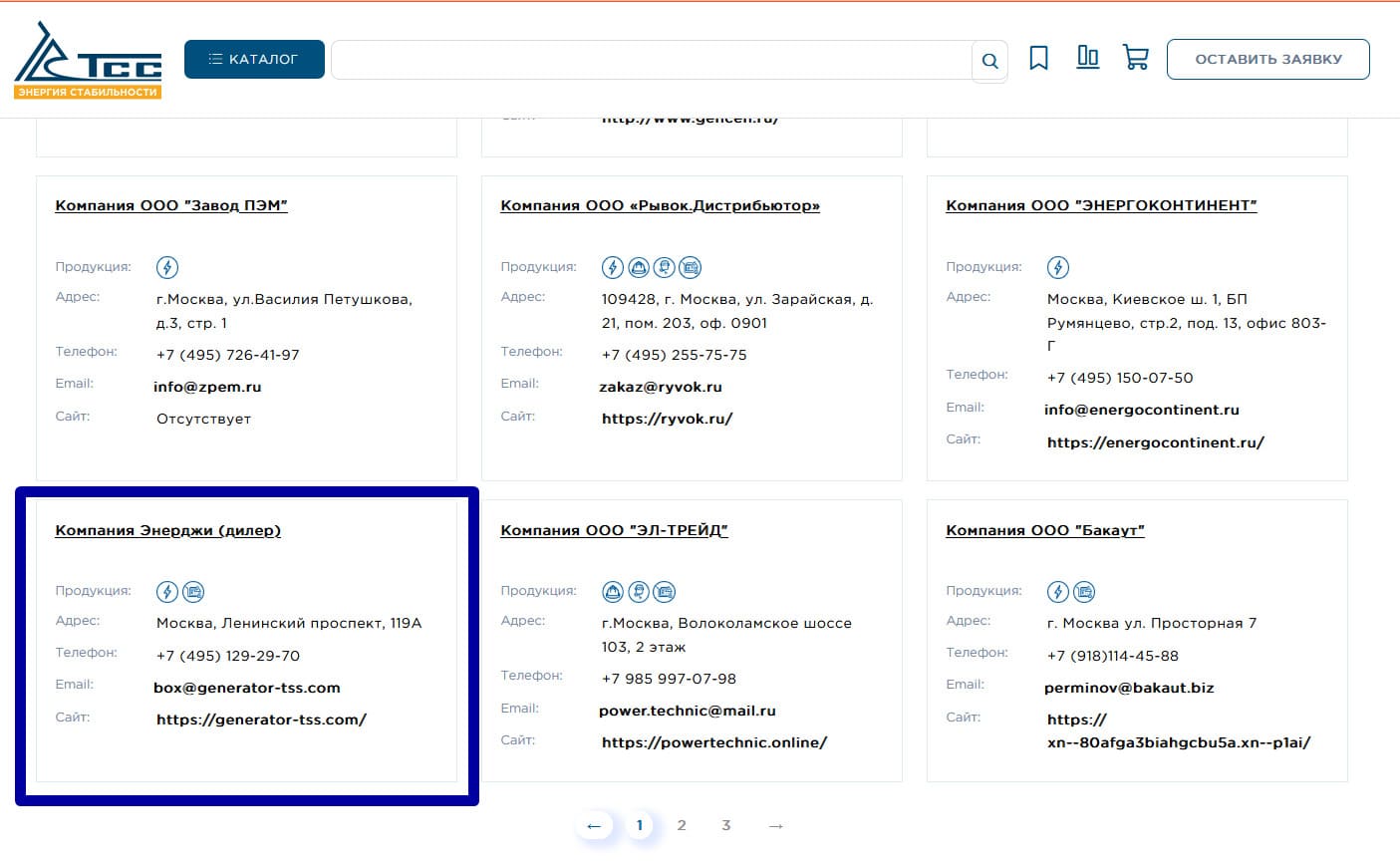Open bookmarks via the header bookmark icon

tap(1038, 59)
